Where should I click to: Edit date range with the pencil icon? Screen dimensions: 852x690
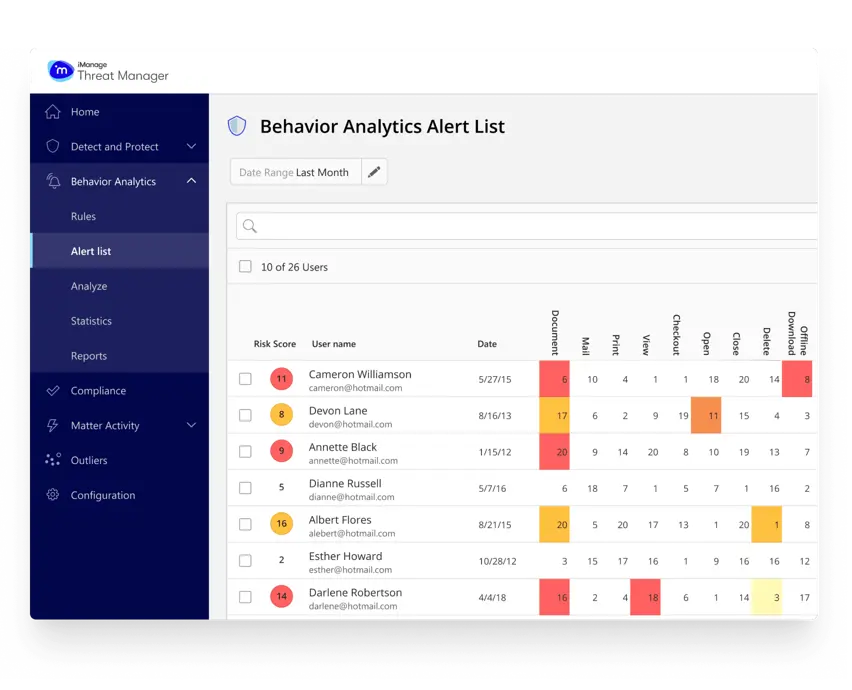(374, 172)
